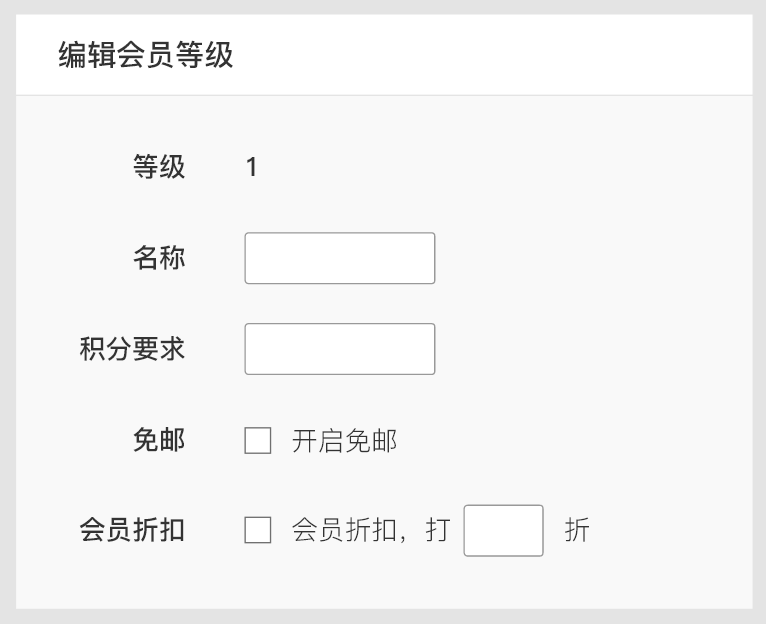Image resolution: width=766 pixels, height=624 pixels.
Task: Click the 开启免邮 checkbox label text
Action: [344, 441]
